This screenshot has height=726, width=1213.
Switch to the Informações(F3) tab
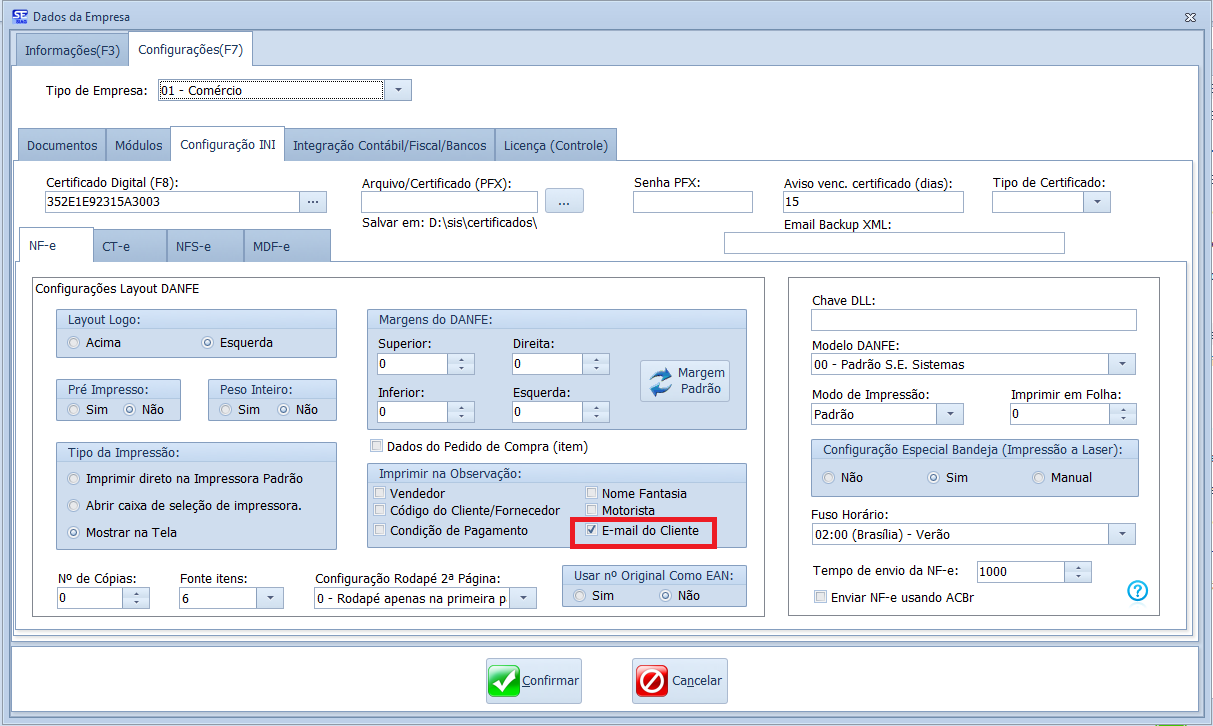tap(72, 50)
